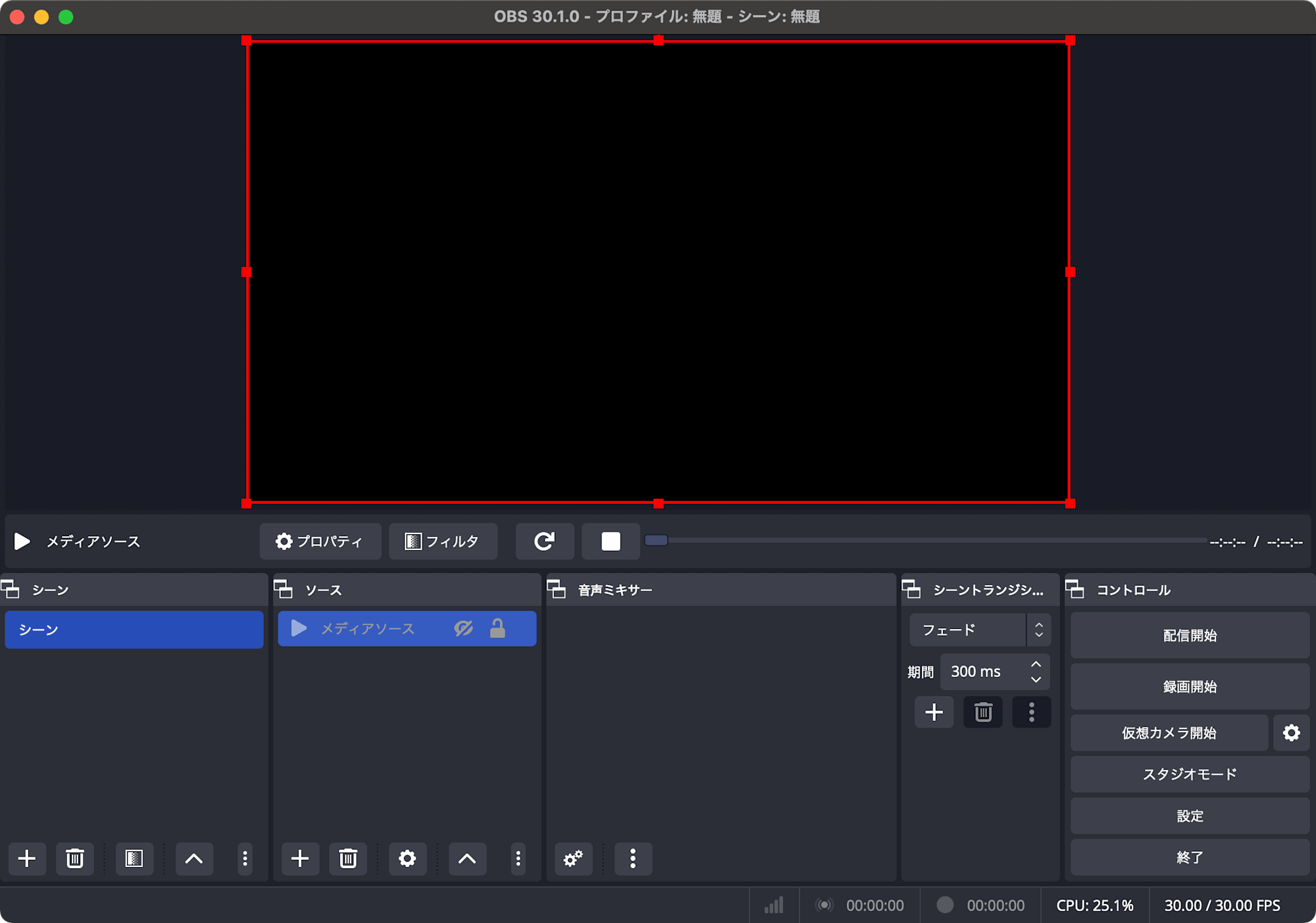Open the プロパティ properties button
Viewport: 1316px width, 923px height.
click(x=320, y=541)
